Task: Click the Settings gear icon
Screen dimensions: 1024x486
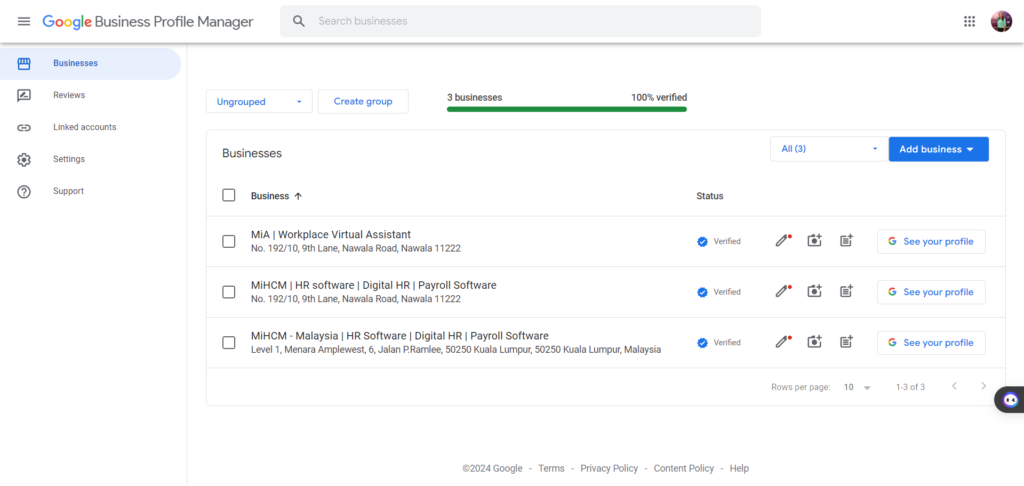Action: [x=24, y=159]
